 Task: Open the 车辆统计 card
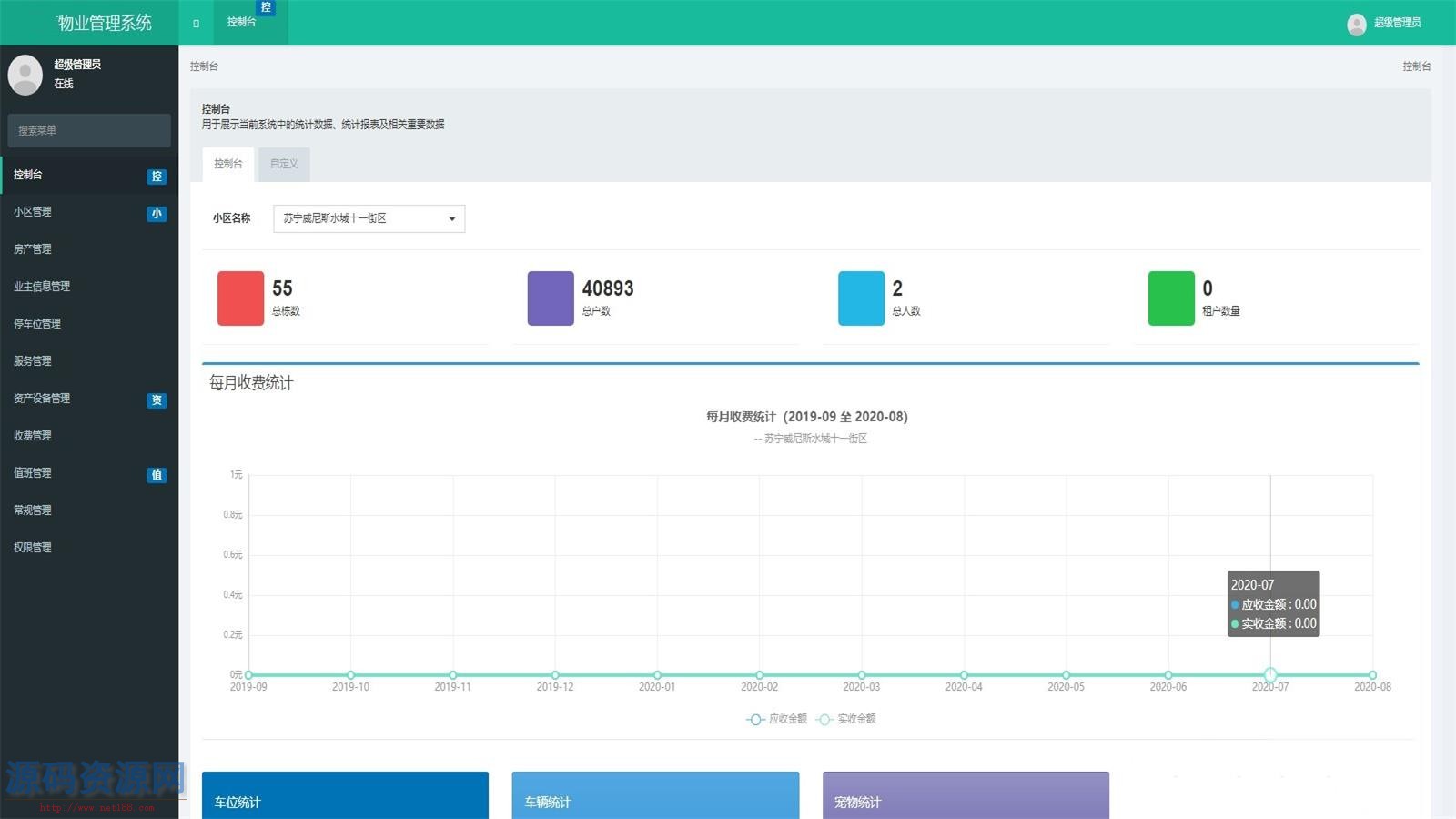(655, 795)
